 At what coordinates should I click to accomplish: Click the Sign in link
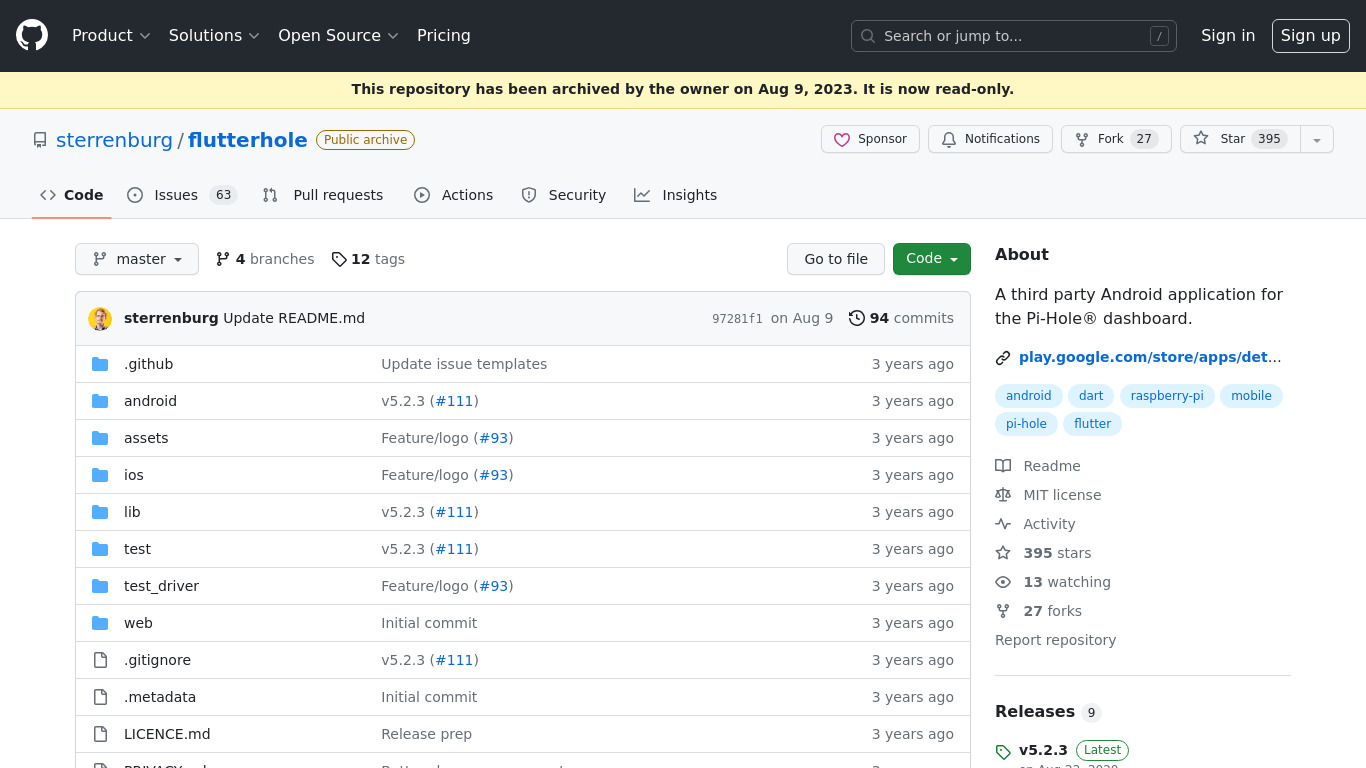tap(1228, 35)
